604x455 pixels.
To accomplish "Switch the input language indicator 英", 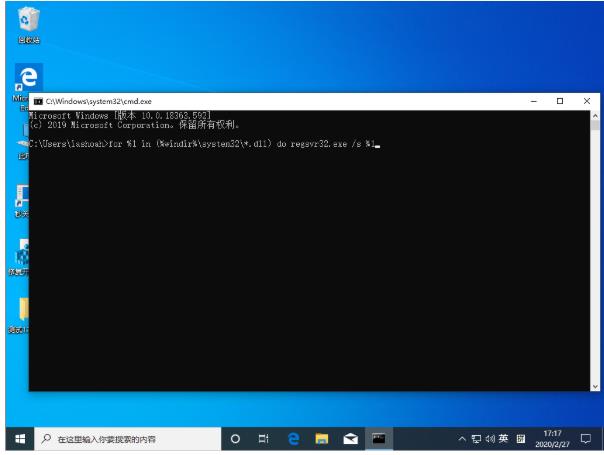I will click(x=503, y=438).
